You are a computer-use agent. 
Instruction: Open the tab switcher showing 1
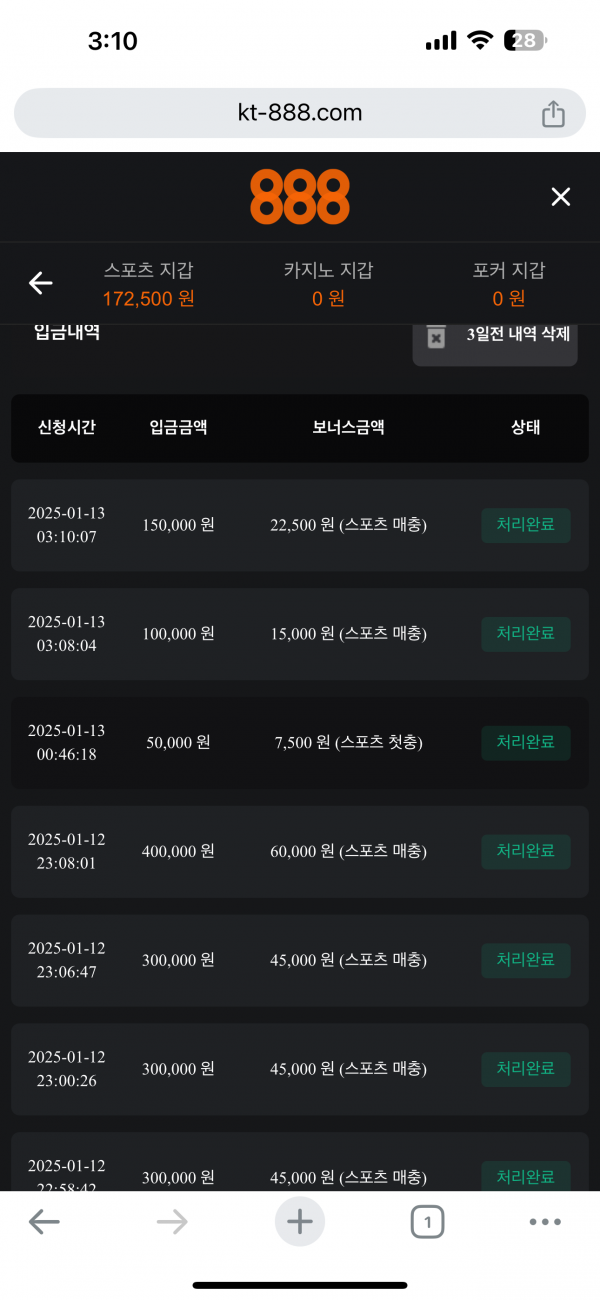(x=427, y=1221)
